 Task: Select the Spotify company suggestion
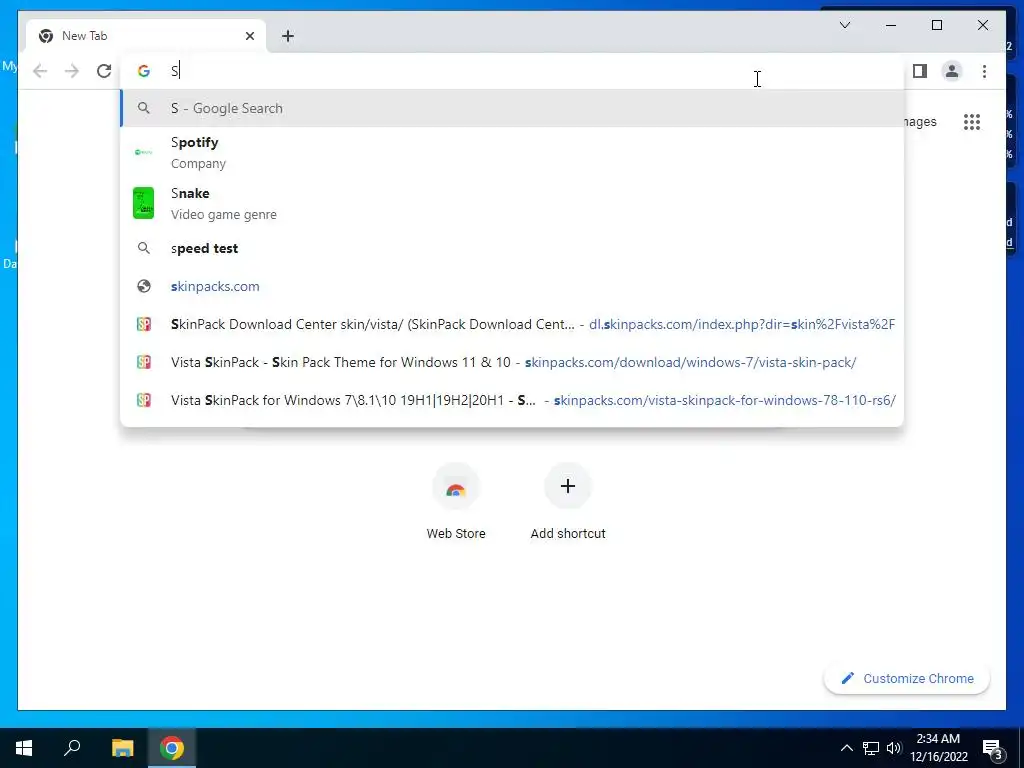pyautogui.click(x=513, y=153)
